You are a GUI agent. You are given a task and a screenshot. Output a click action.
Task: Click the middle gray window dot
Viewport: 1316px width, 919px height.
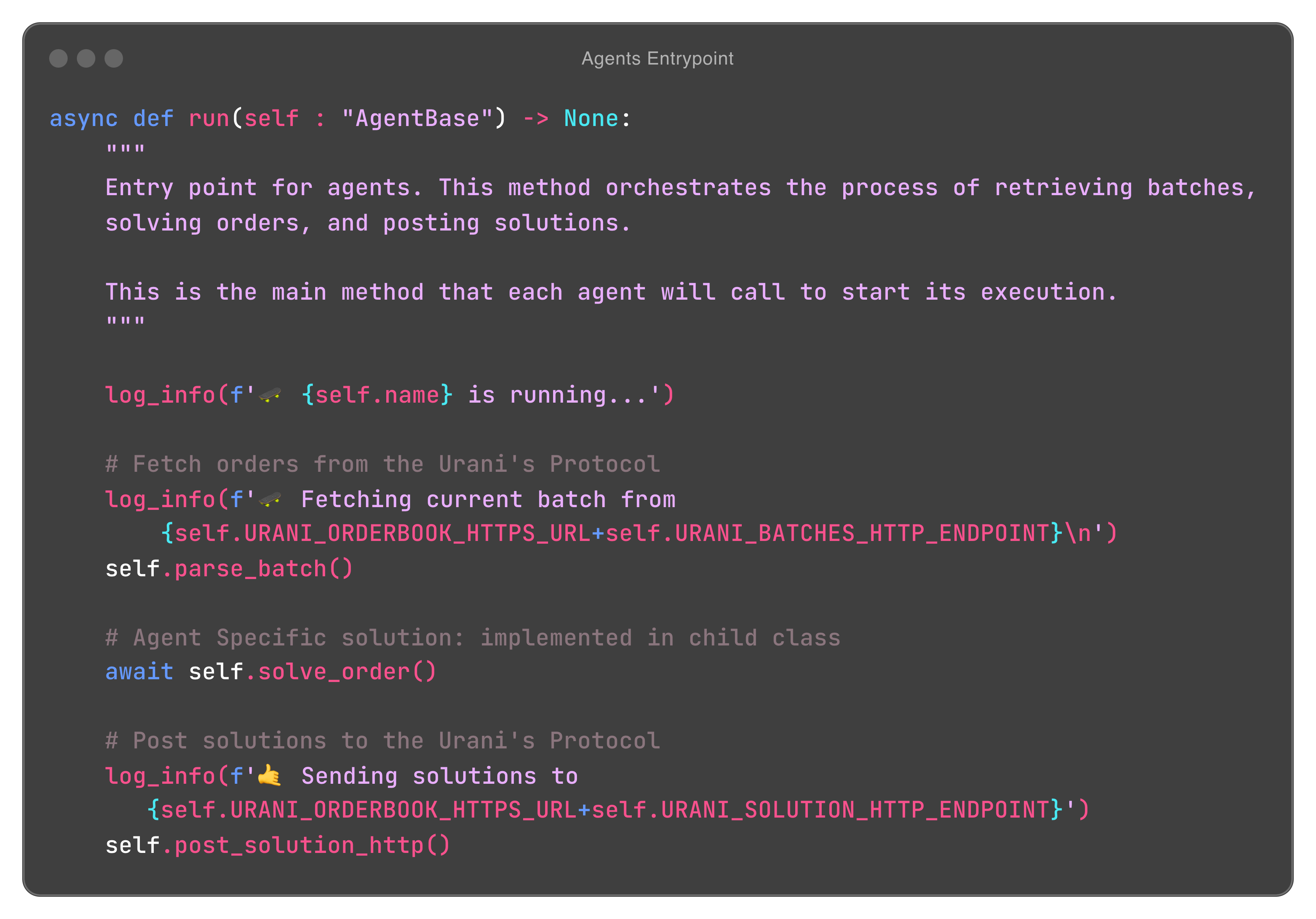click(86, 58)
